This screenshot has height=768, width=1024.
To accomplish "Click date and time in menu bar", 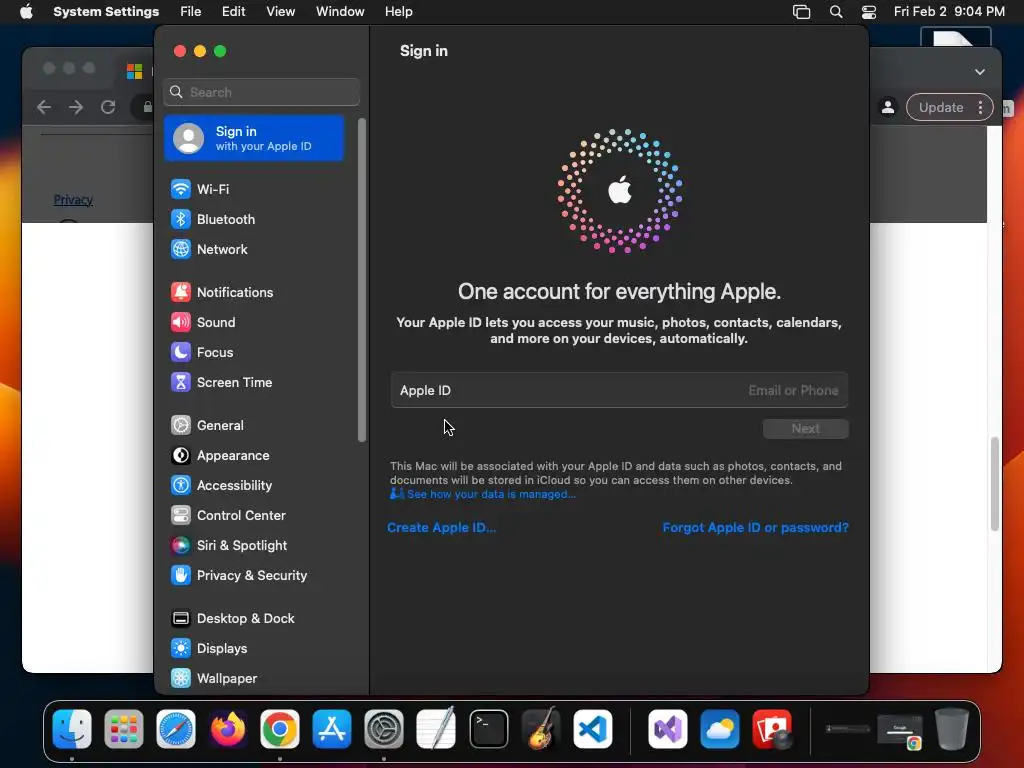I will 949,12.
